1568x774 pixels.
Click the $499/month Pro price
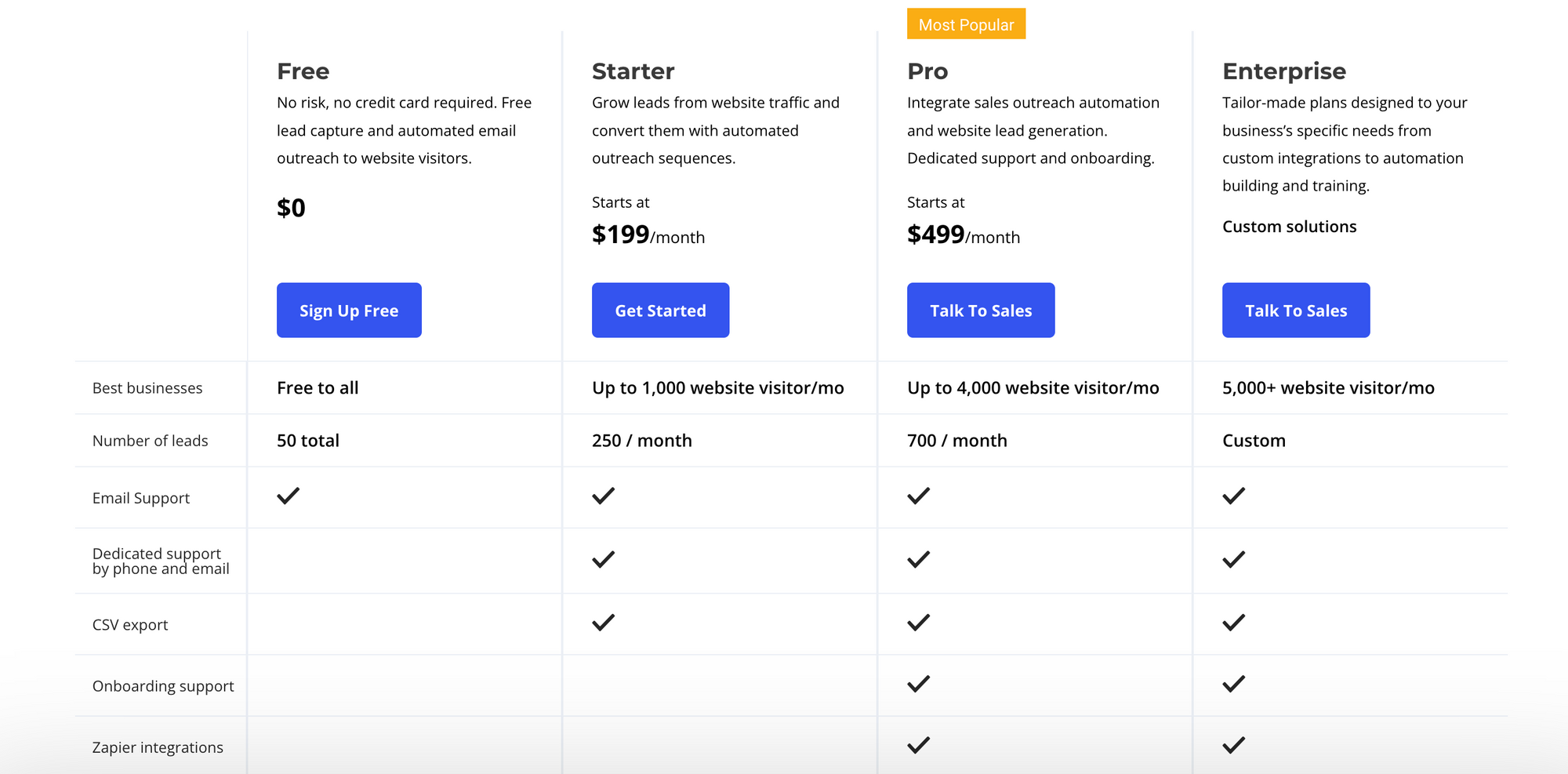click(964, 234)
